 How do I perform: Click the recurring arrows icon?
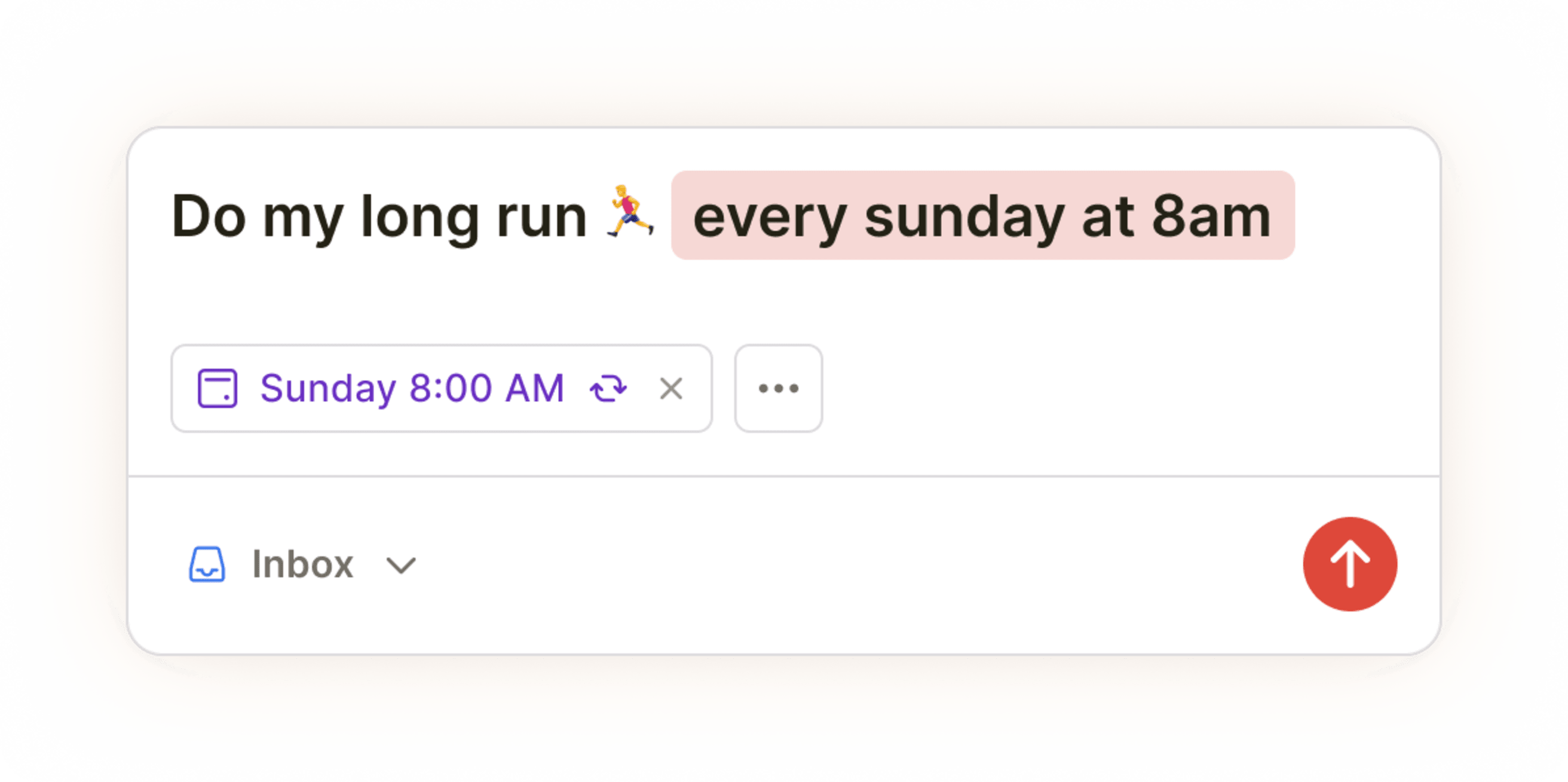point(608,389)
